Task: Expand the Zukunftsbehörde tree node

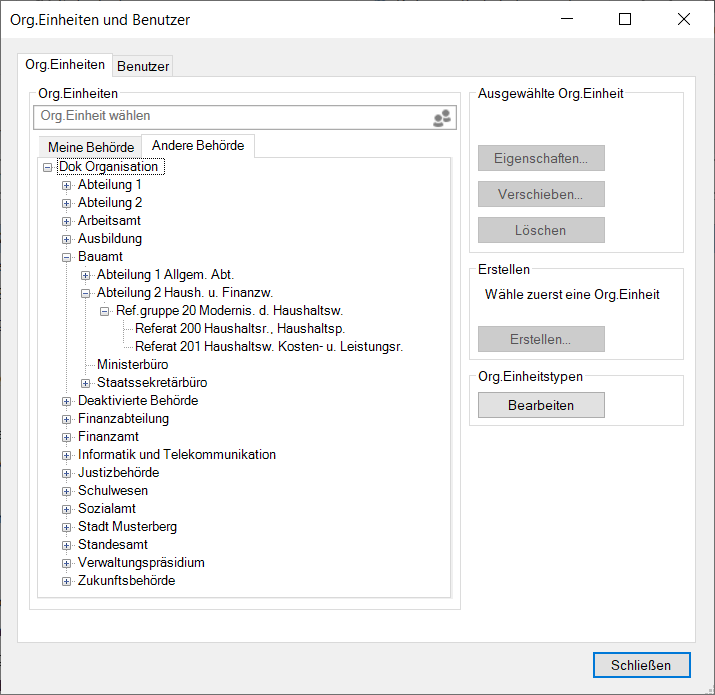Action: tap(67, 581)
